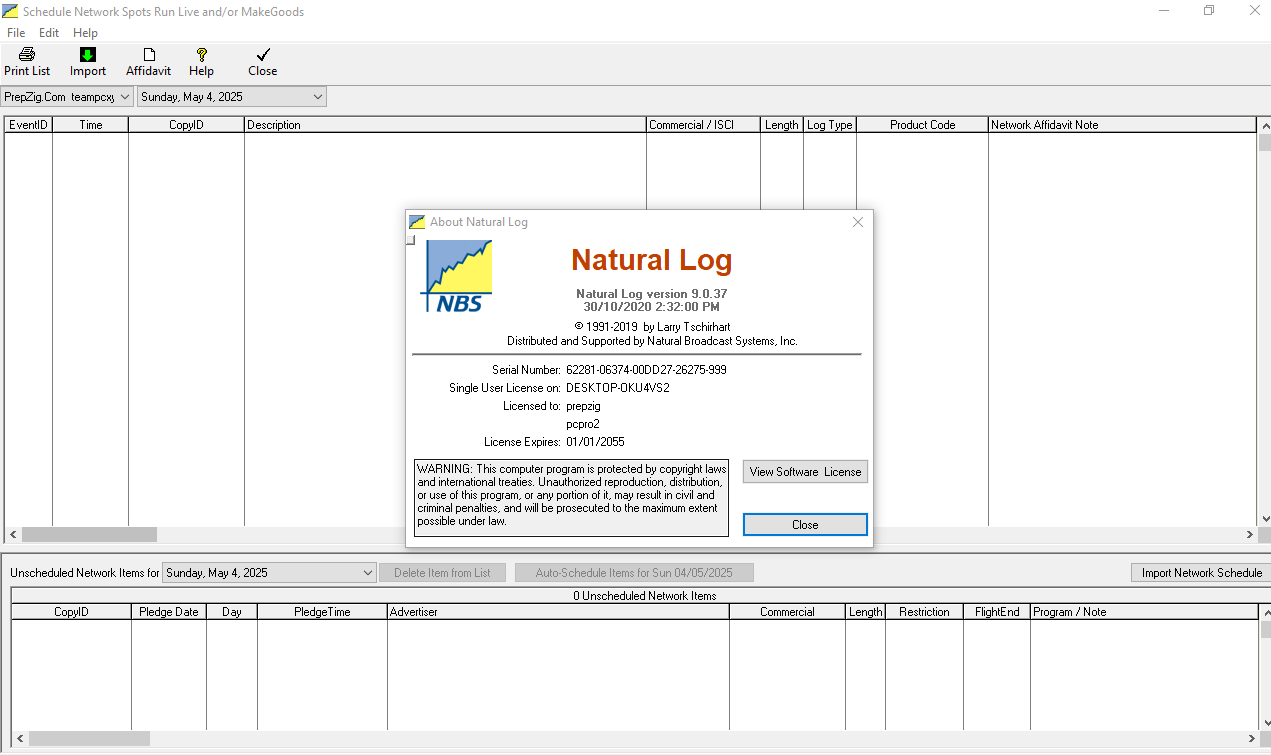Open the File menu
The width and height of the screenshot is (1271, 755).
pos(16,33)
